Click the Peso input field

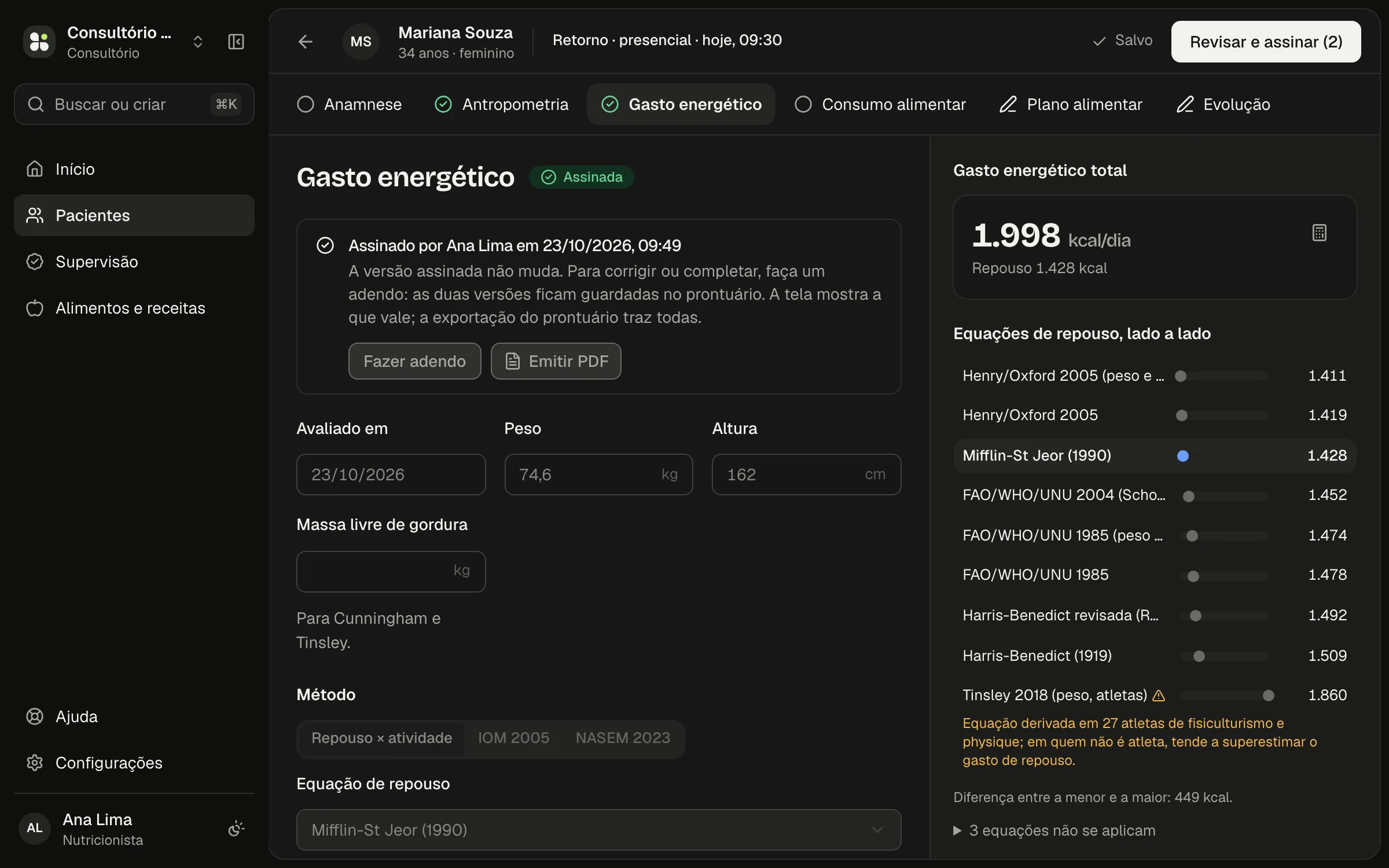598,475
